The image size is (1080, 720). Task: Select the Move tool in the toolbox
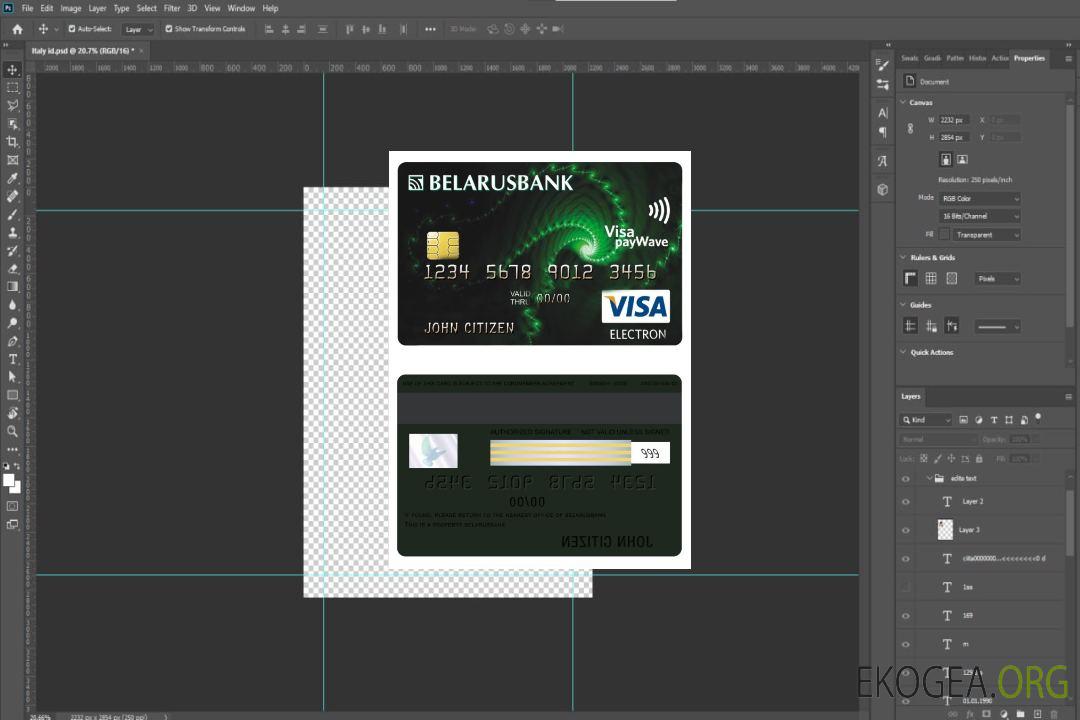click(12, 70)
